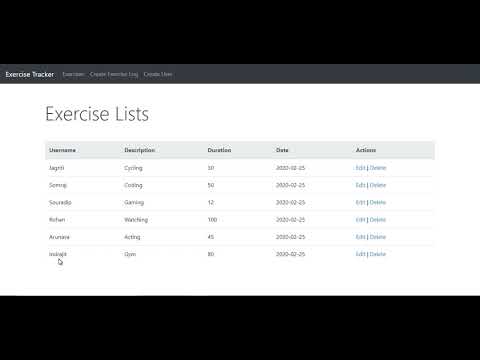Click the Description column header
Viewport: 480px width, 360px height.
click(x=139, y=150)
